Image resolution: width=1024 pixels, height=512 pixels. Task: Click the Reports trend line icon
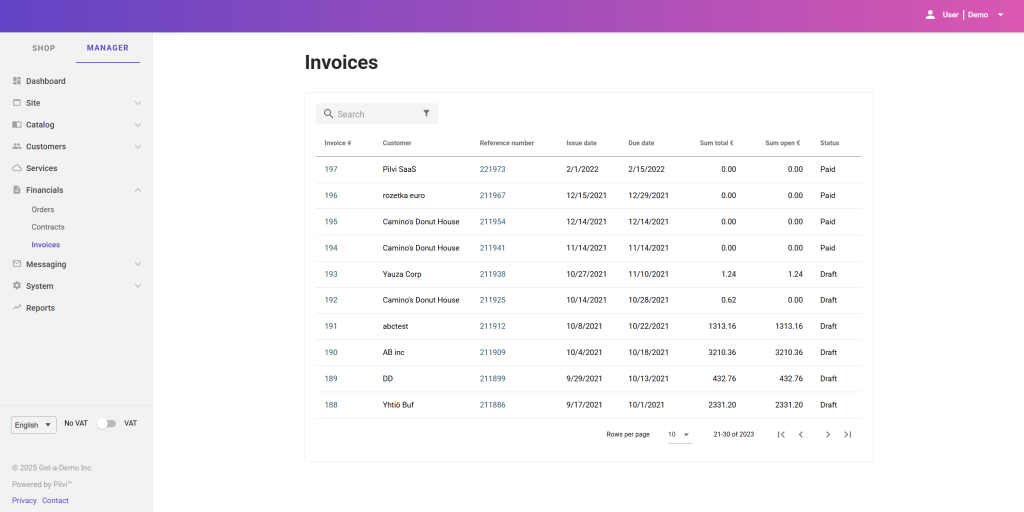17,308
